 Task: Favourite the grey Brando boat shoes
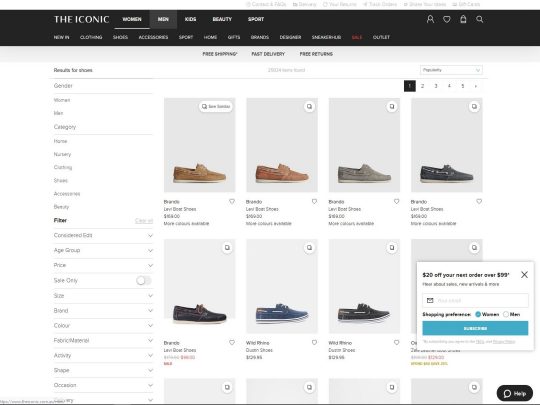point(396,201)
